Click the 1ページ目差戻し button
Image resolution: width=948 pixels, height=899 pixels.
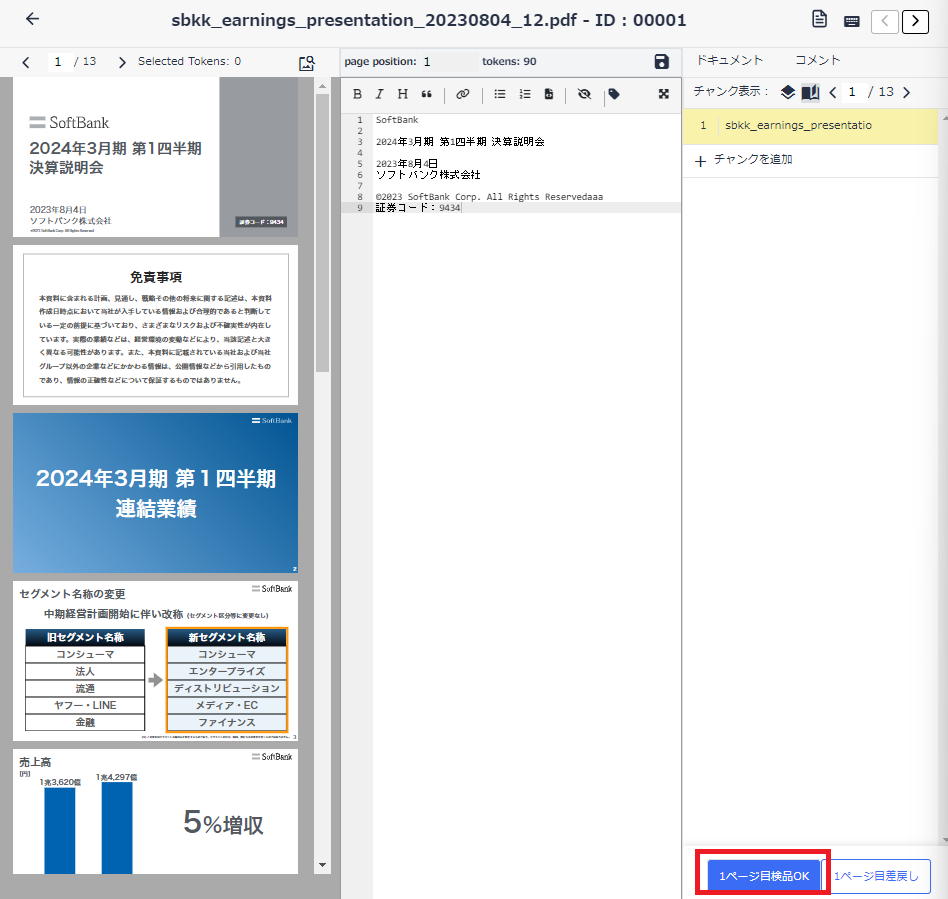[x=876, y=876]
